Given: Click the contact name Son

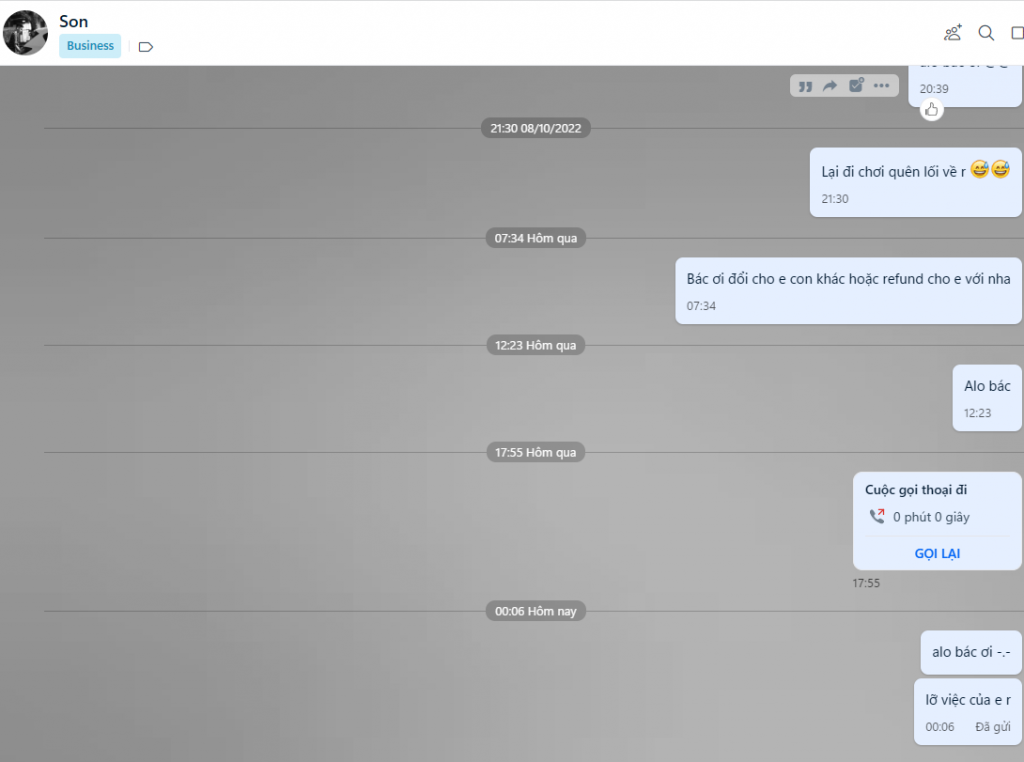Looking at the screenshot, I should click(74, 21).
